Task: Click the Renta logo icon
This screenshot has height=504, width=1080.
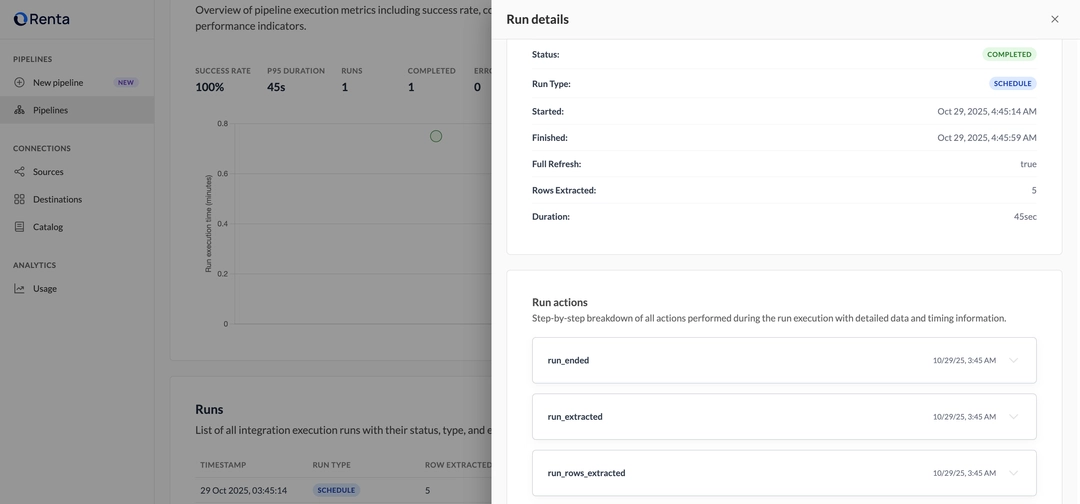Action: [x=20, y=19]
